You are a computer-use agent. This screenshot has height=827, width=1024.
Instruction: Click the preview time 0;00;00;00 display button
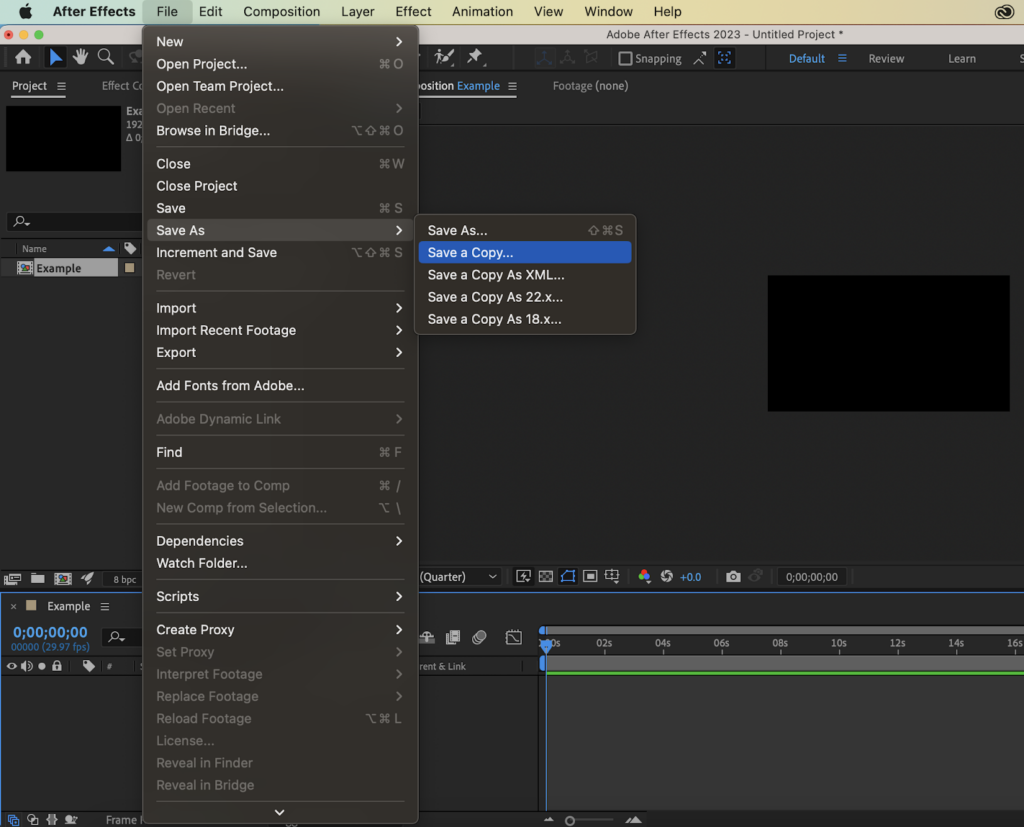[x=812, y=577]
